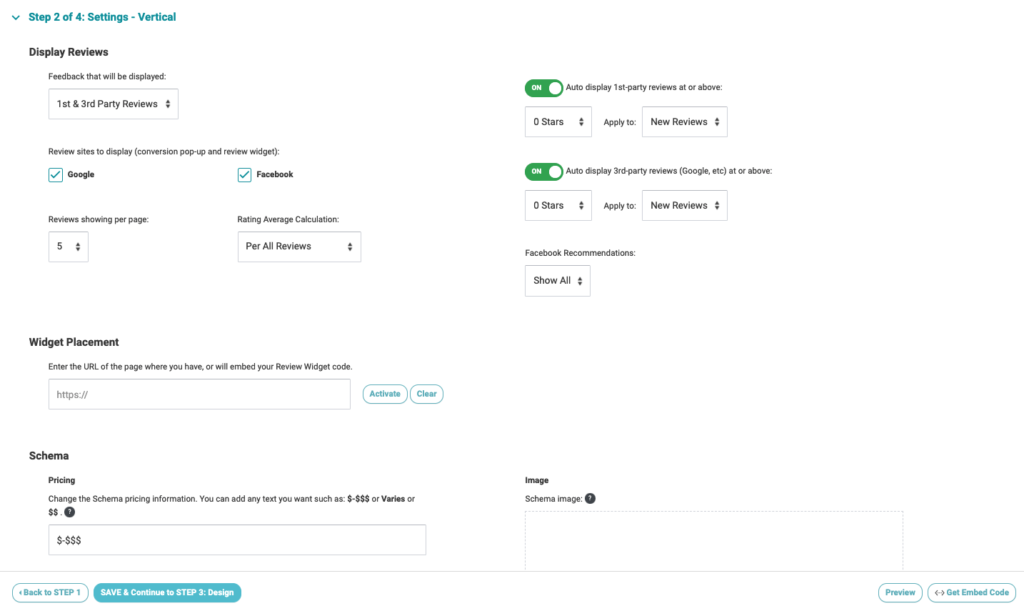The height and width of the screenshot is (611, 1024).
Task: Click the Schema image help question icon
Action: pos(590,499)
